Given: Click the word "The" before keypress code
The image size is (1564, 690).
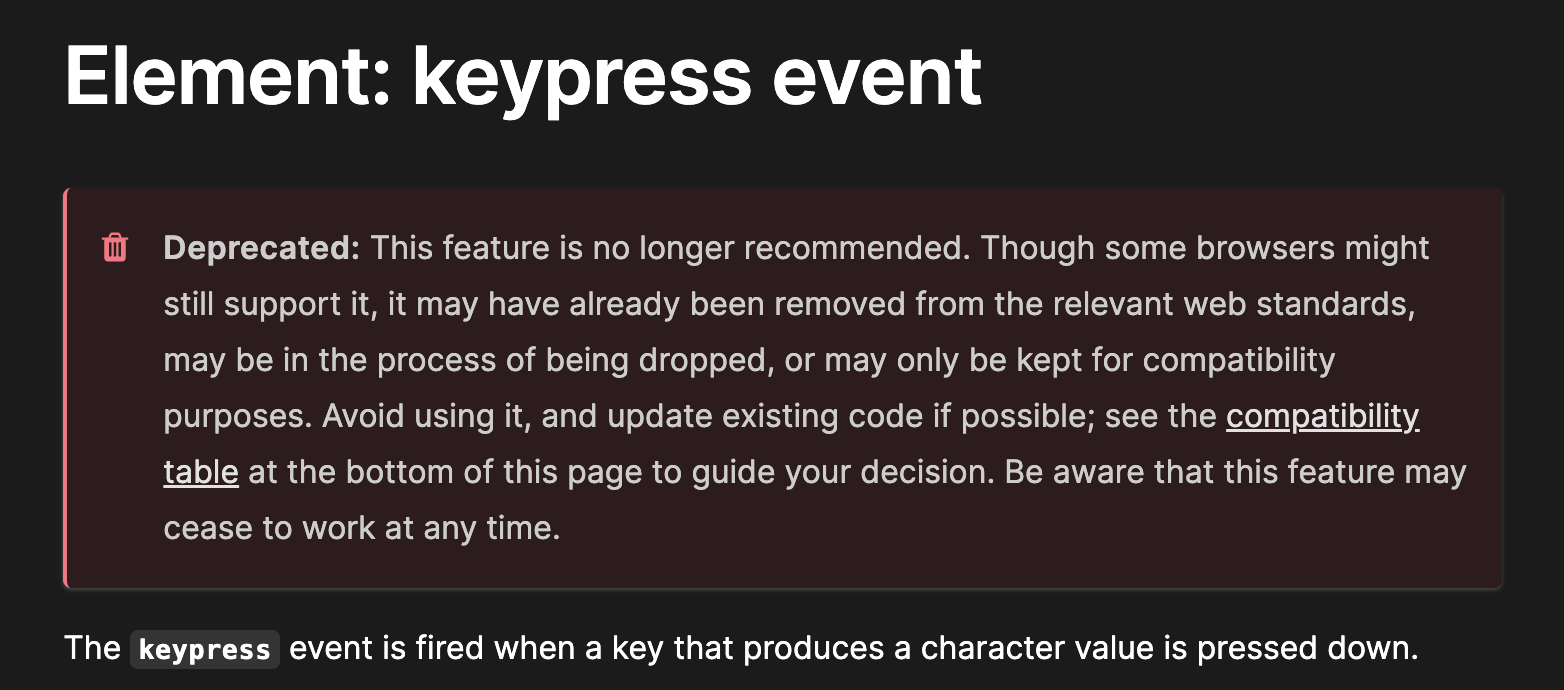Looking at the screenshot, I should (92, 649).
